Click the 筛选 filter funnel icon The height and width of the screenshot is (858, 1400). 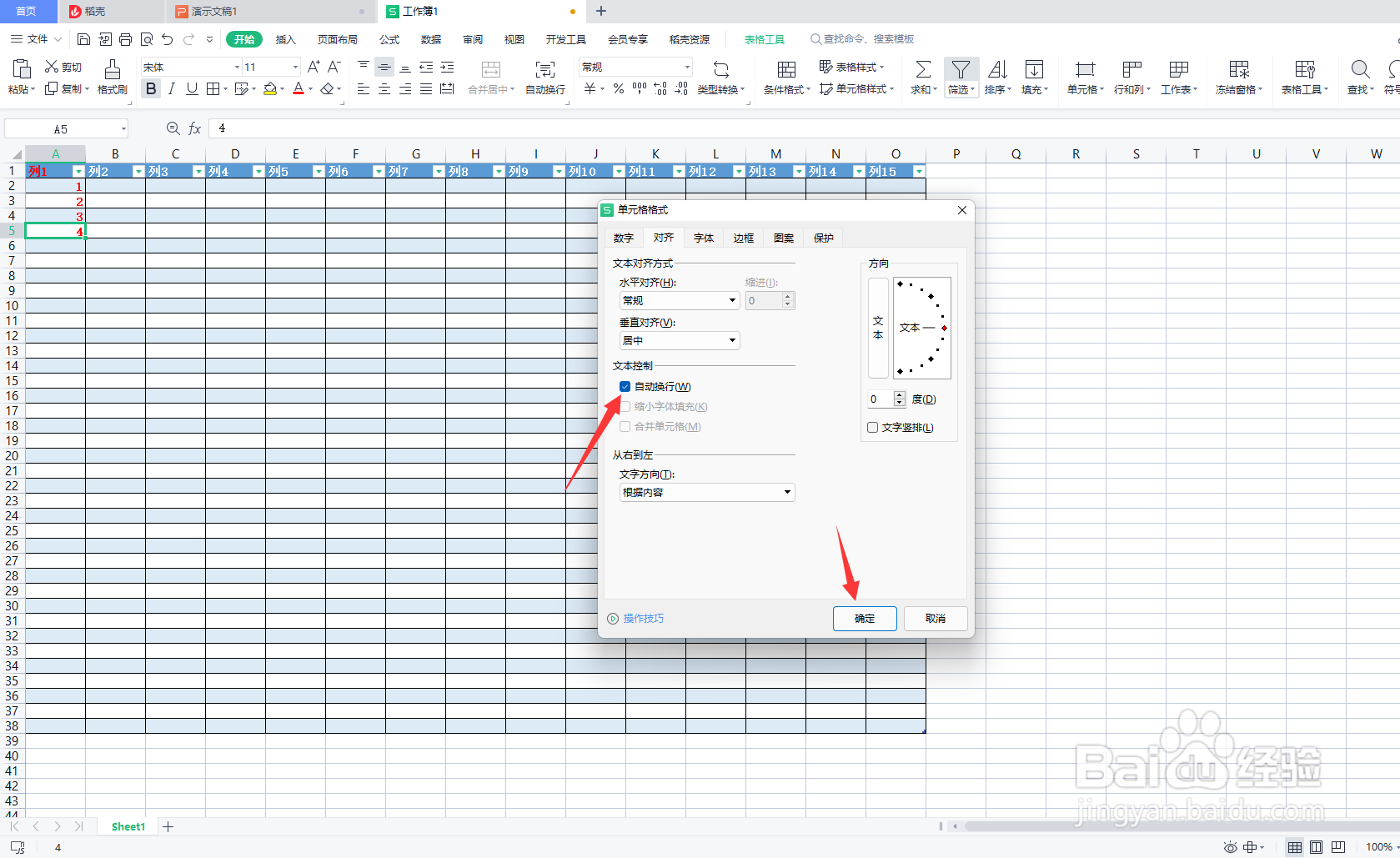961,69
